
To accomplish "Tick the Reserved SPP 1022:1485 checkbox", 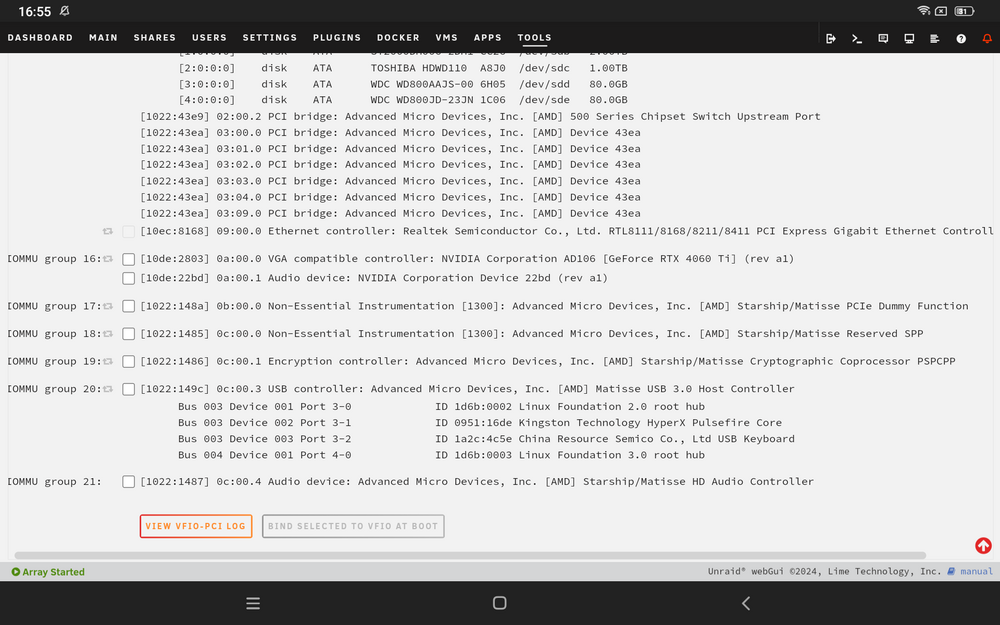I will (128, 334).
